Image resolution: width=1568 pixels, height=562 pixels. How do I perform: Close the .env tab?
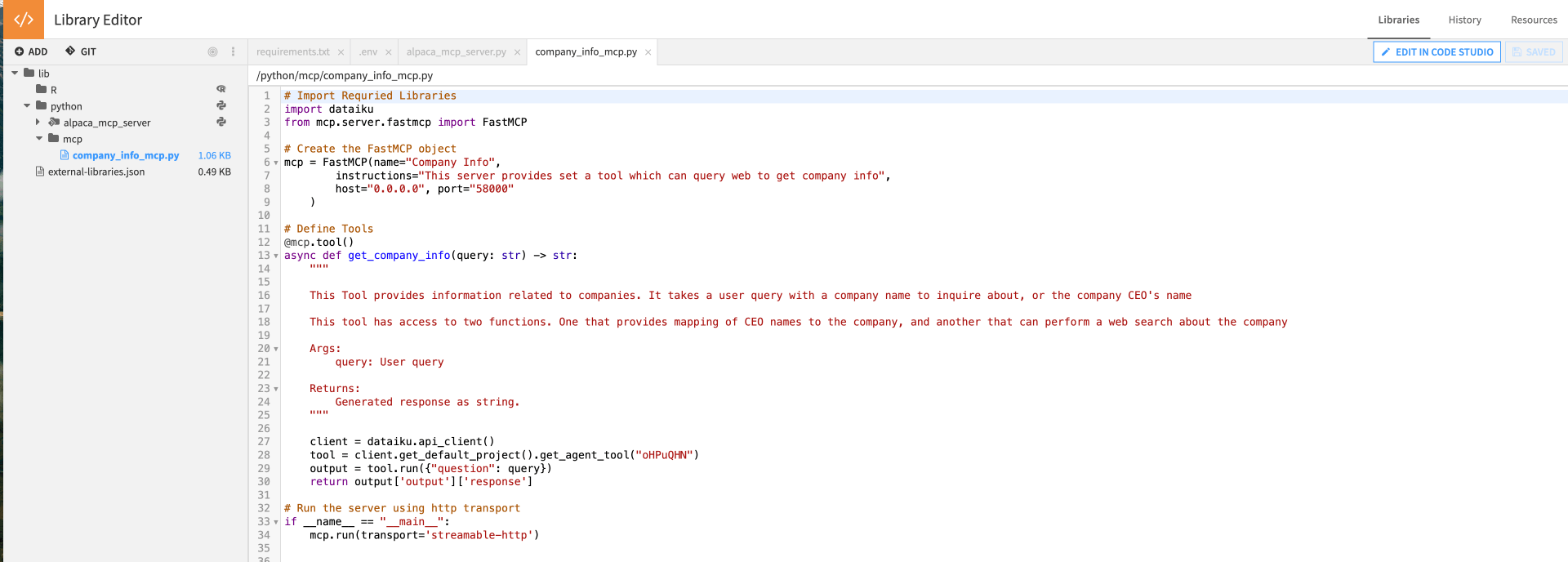click(388, 52)
